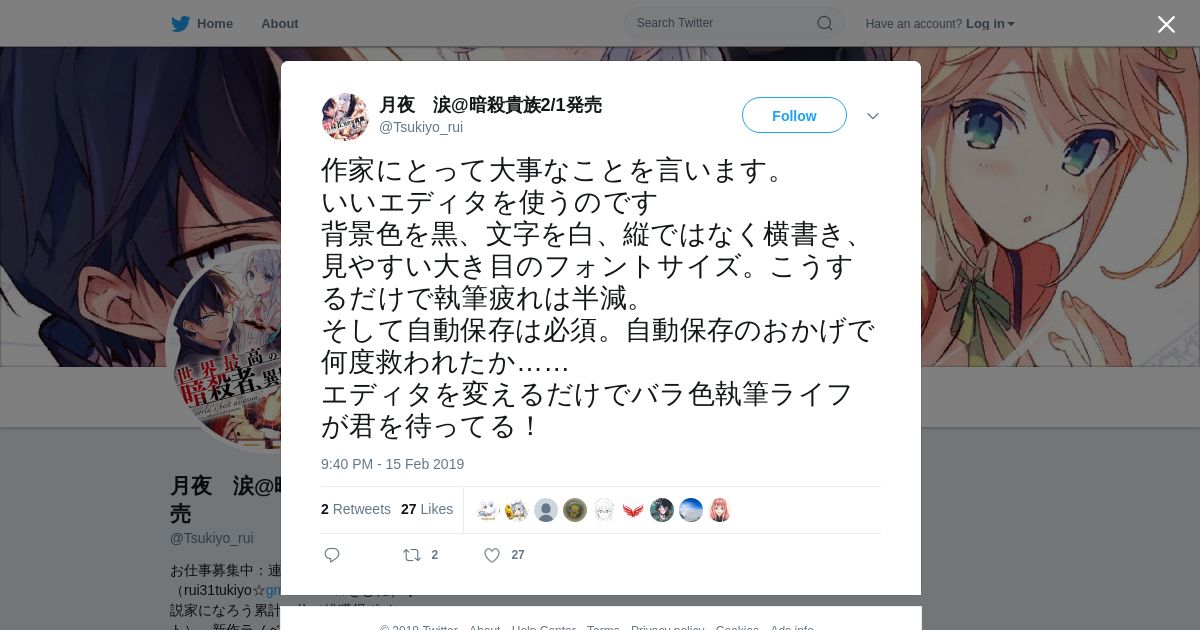Go to Home in the top navigation
Image resolution: width=1200 pixels, height=630 pixels.
pyautogui.click(x=214, y=23)
